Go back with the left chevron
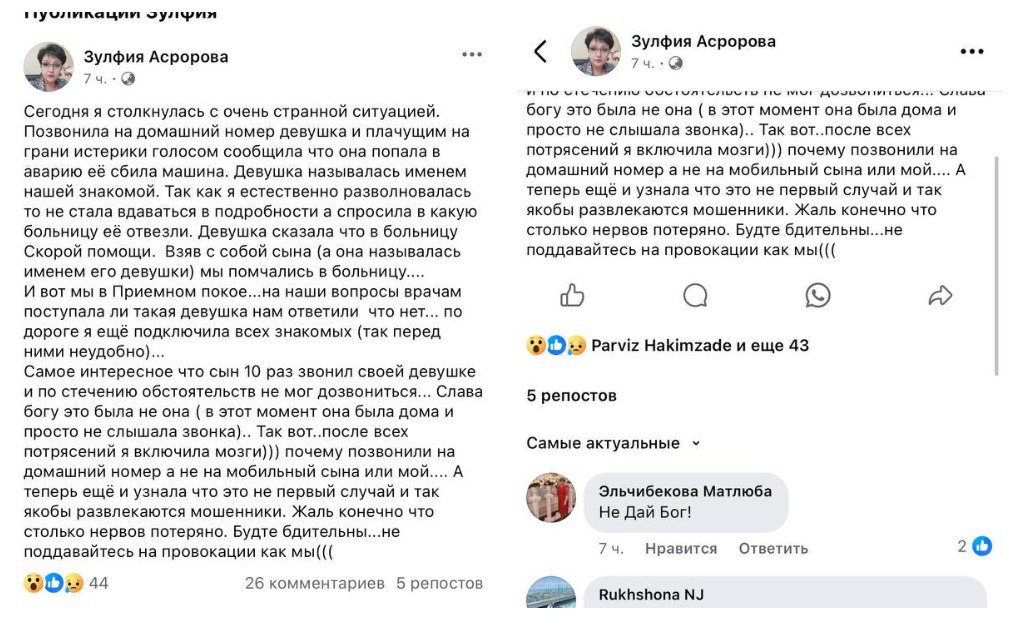Image resolution: width=1024 pixels, height=620 pixels. 541,52
